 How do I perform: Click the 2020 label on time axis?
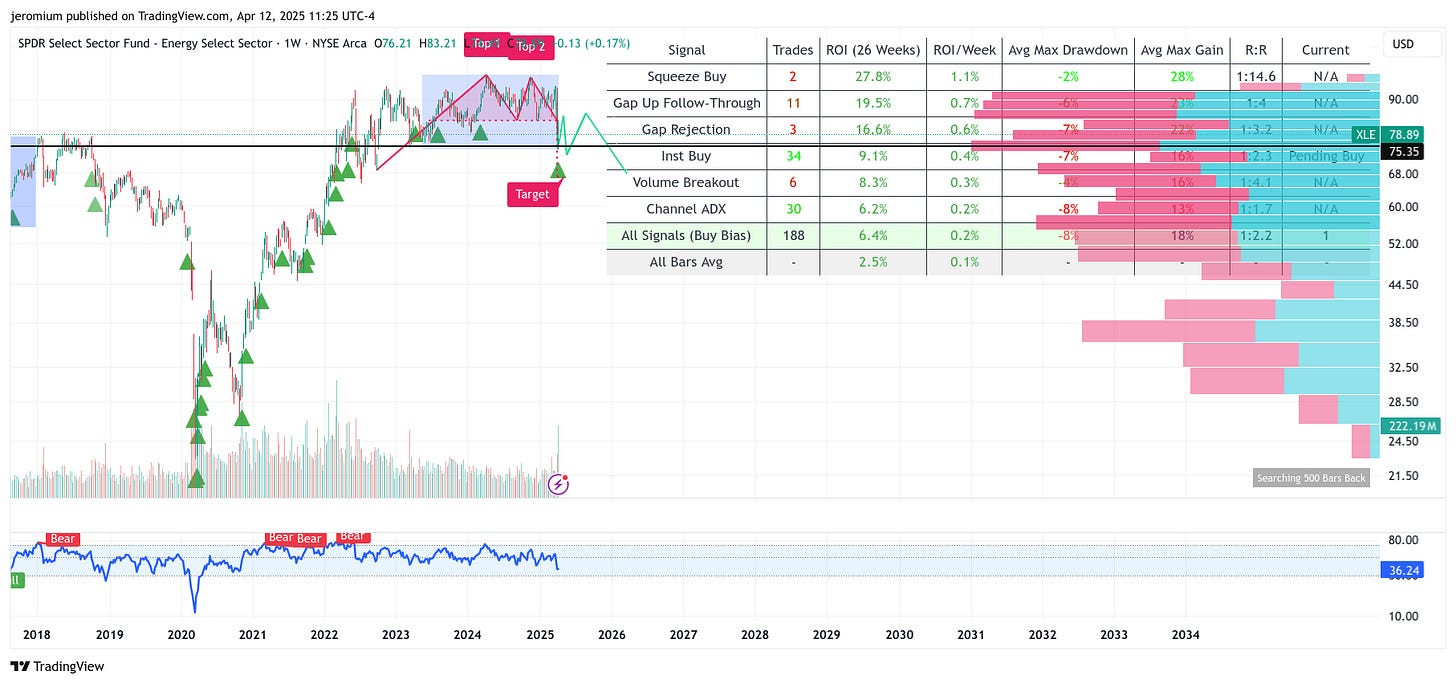click(x=181, y=634)
